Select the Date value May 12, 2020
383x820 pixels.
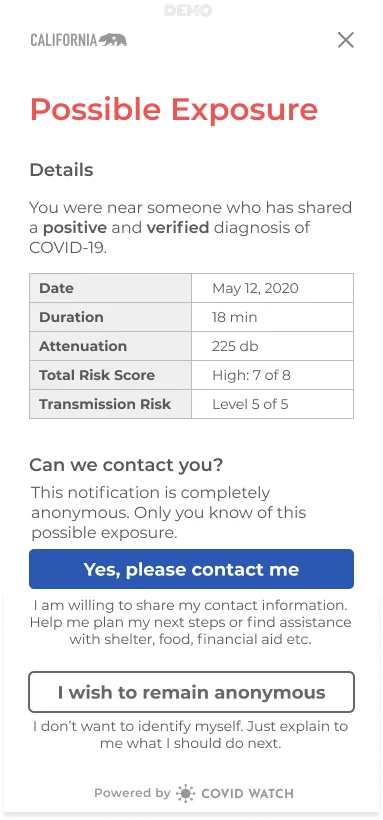pos(255,288)
